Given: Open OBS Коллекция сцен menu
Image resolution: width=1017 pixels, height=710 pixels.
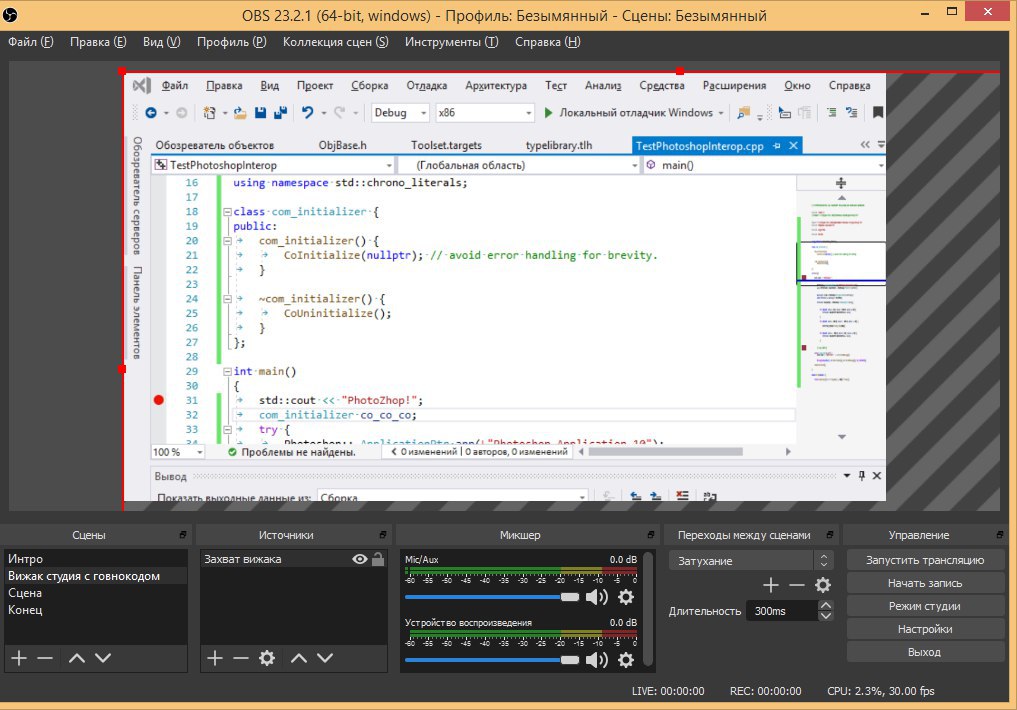Looking at the screenshot, I should (x=335, y=41).
